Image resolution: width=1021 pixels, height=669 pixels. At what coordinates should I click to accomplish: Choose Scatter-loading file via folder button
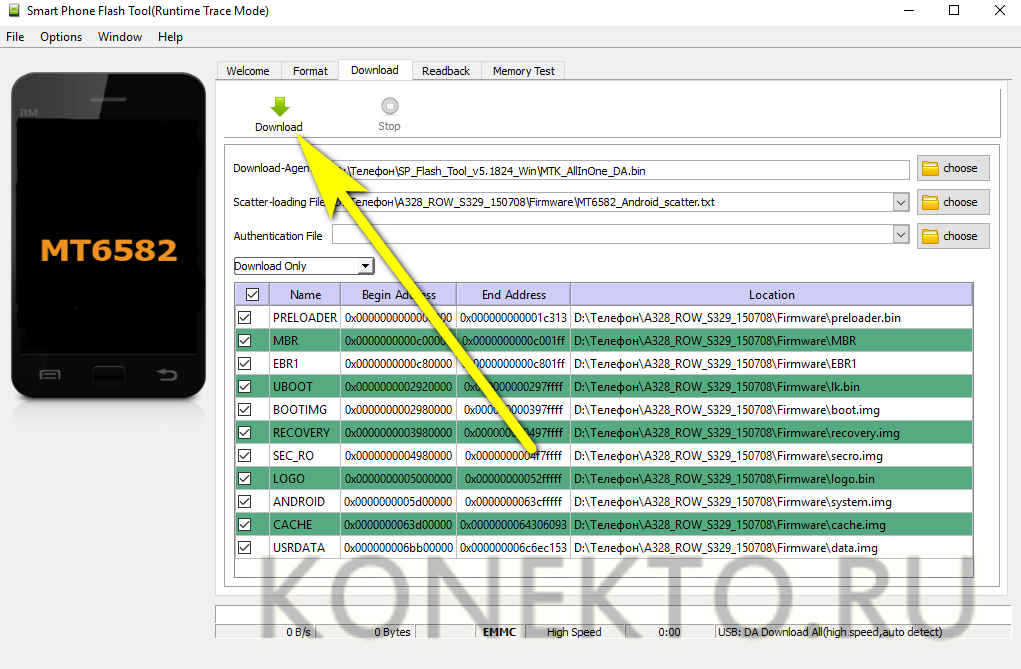click(953, 202)
